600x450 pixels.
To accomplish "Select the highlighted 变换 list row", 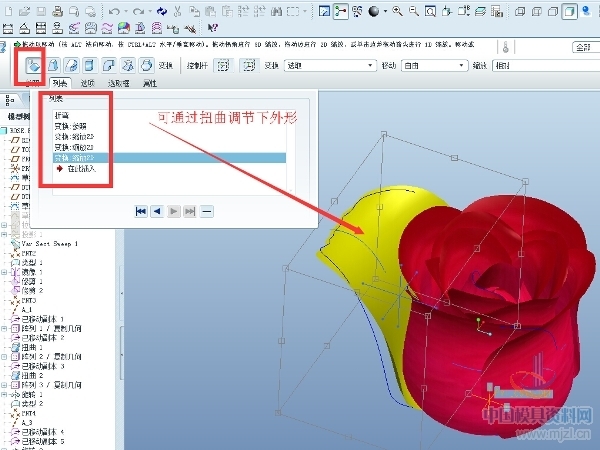I will tap(169, 158).
